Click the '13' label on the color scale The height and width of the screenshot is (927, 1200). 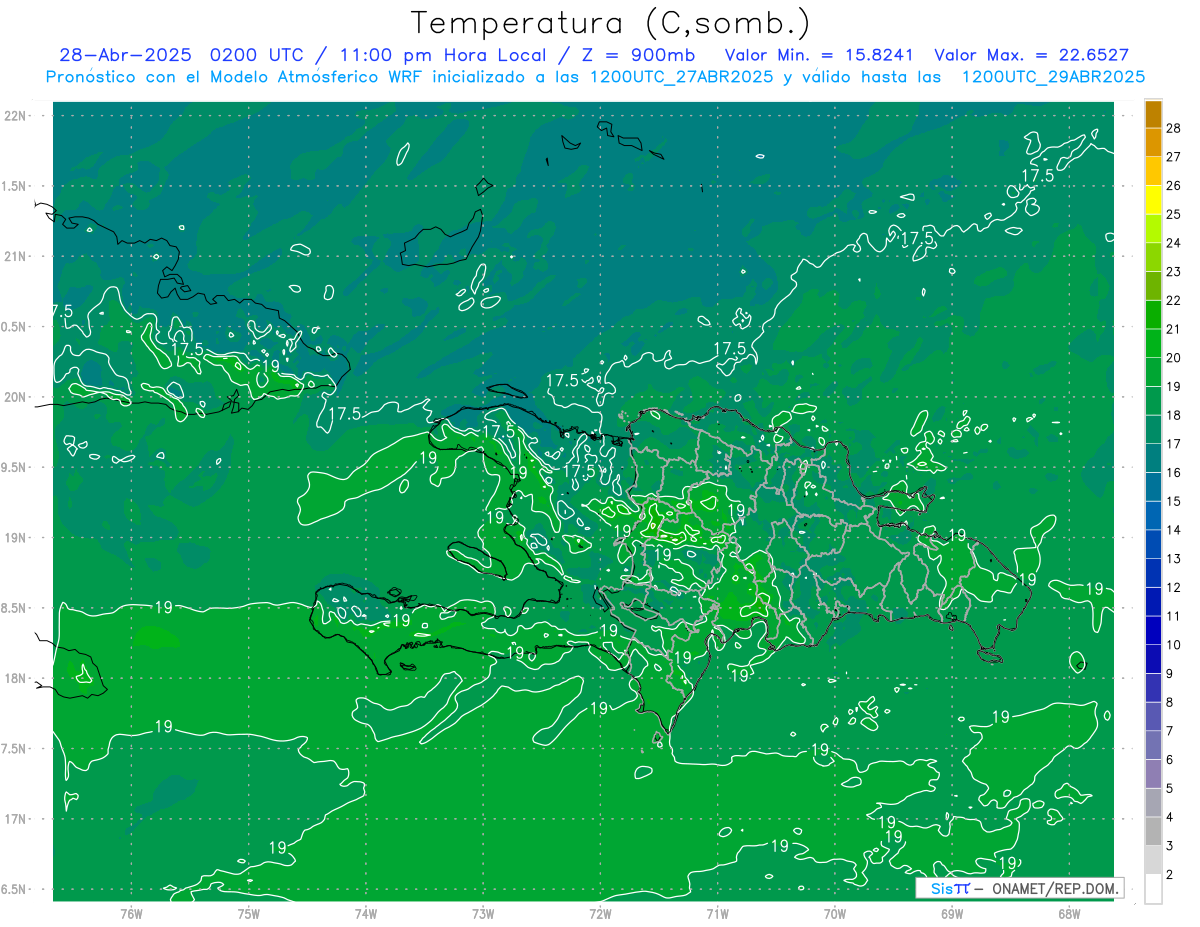1173,558
